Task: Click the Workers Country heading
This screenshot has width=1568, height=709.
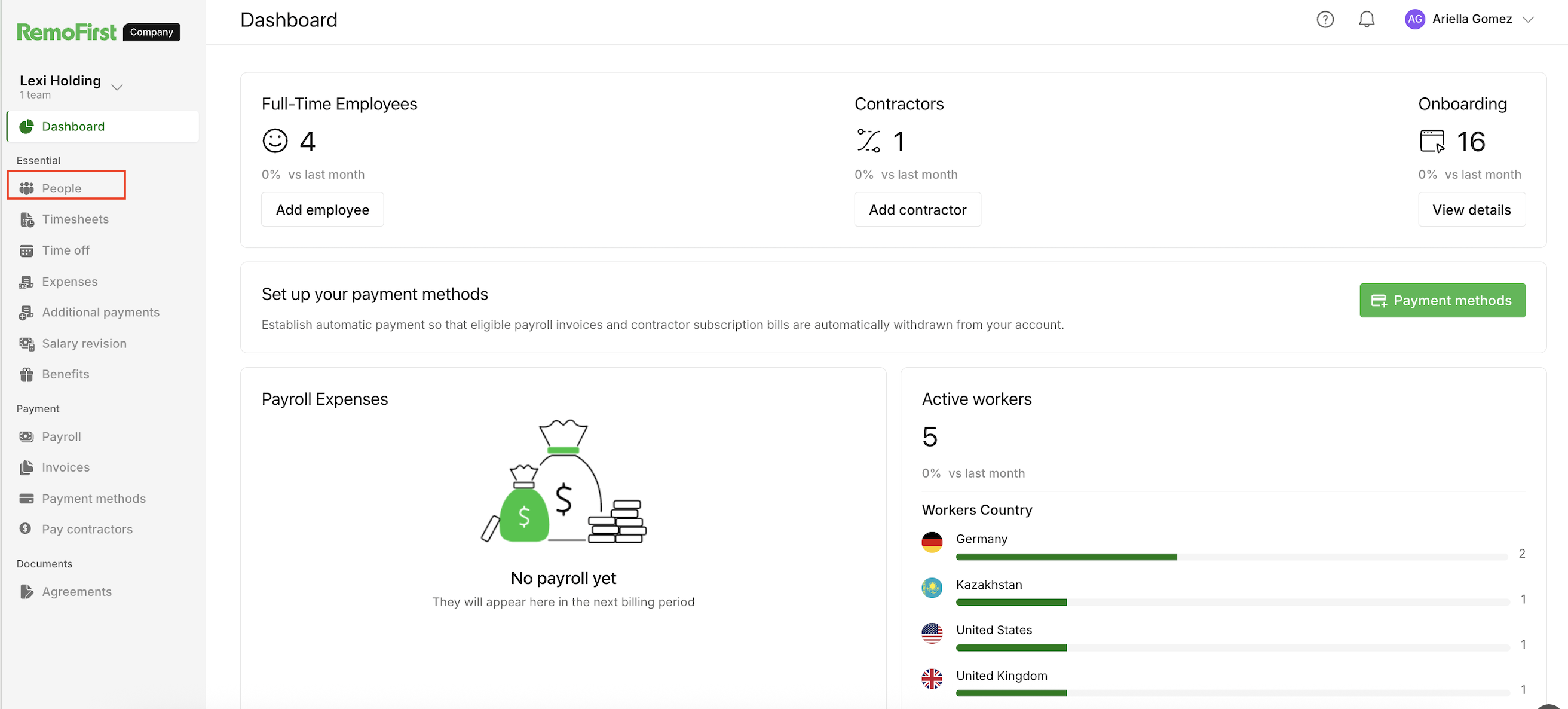Action: point(977,510)
